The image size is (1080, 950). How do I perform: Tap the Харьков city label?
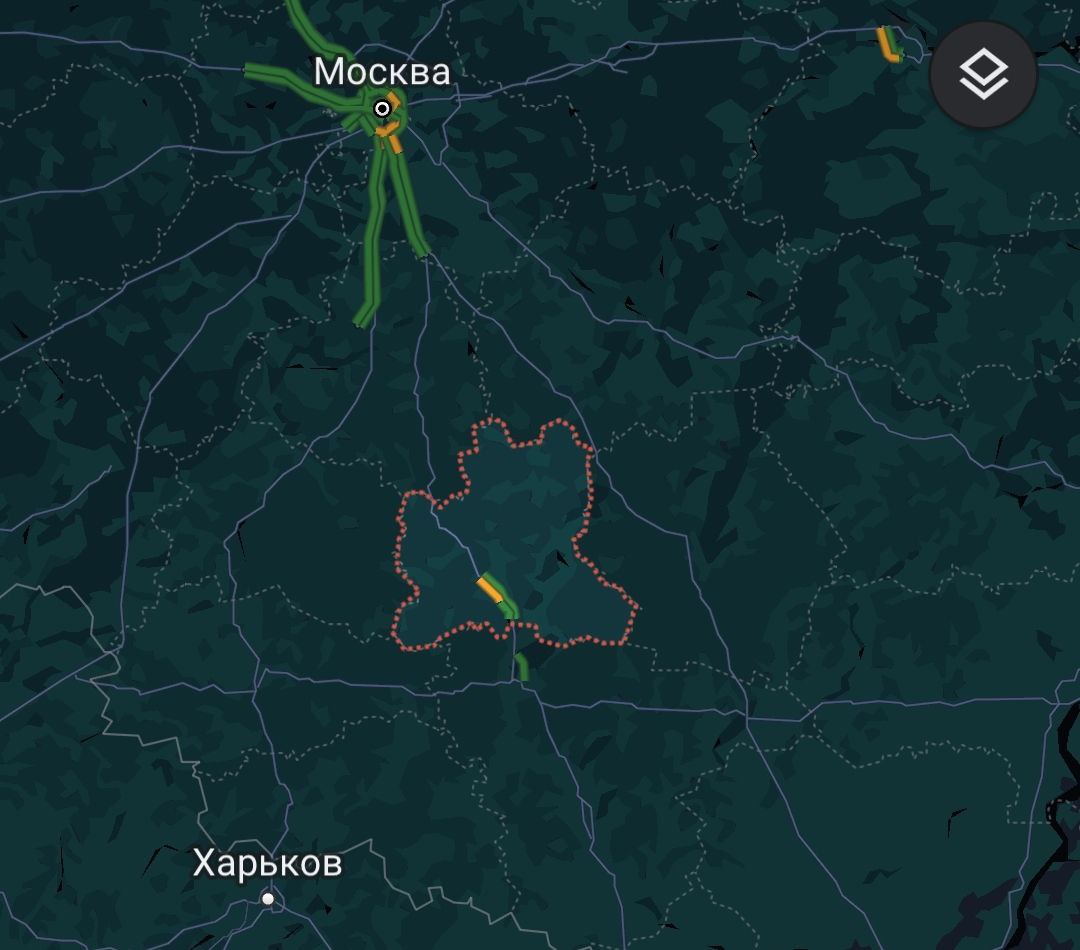267,863
